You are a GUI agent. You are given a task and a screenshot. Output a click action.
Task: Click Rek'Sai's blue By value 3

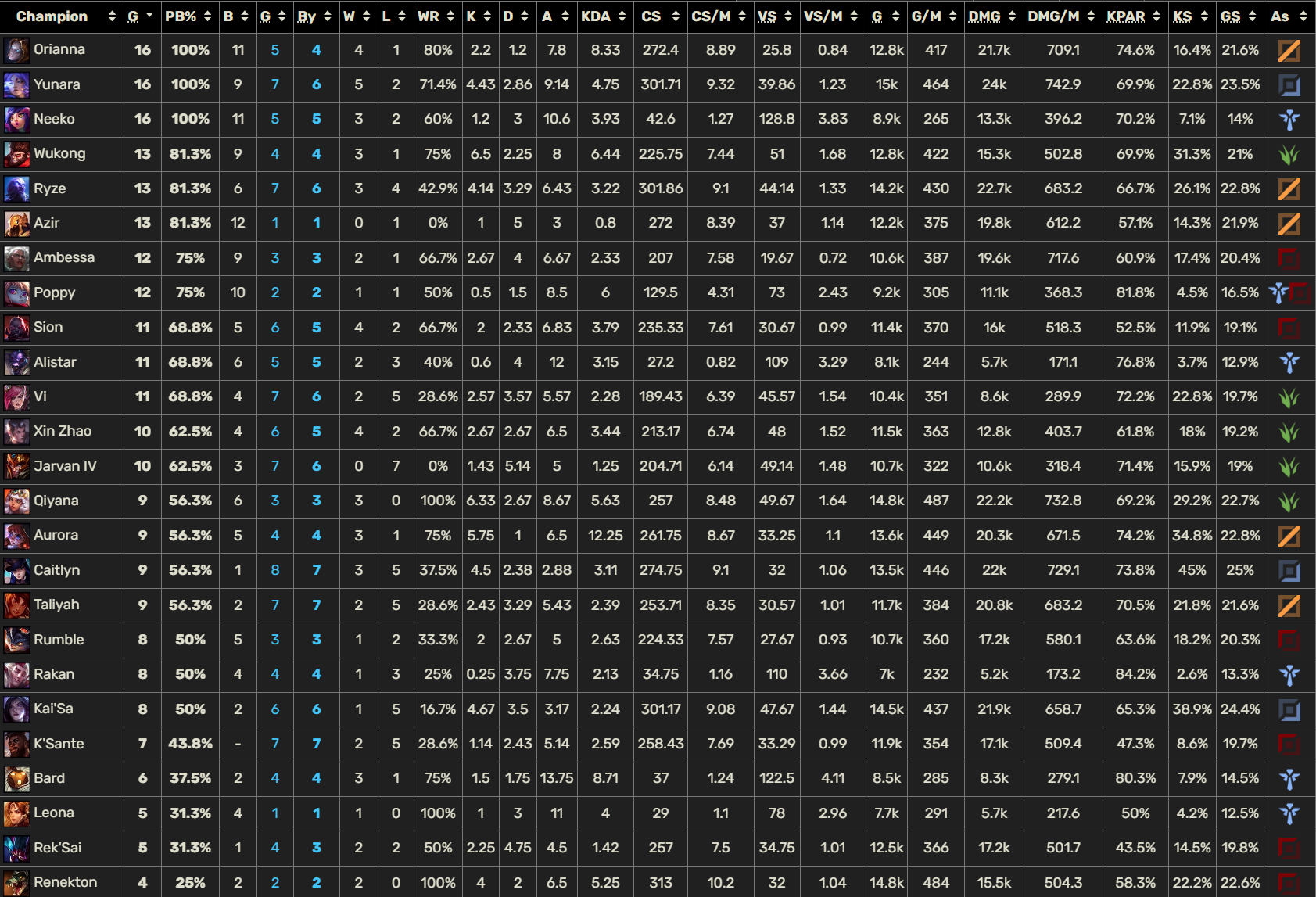316,848
